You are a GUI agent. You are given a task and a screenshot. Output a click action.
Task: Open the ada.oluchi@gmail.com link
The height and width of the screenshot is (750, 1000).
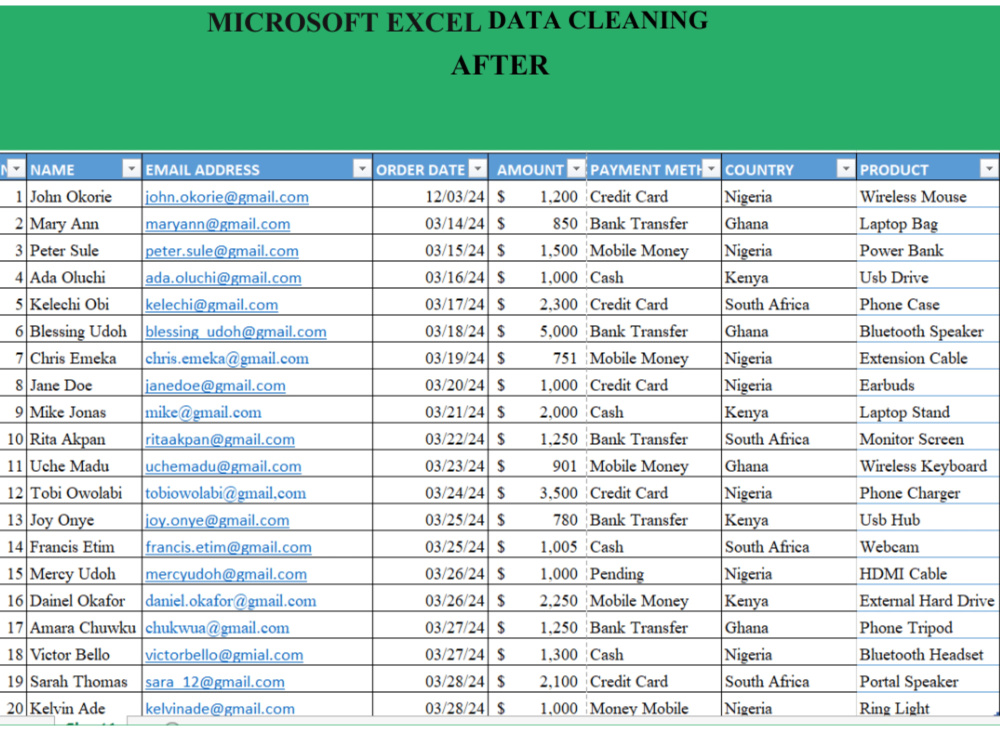pos(223,278)
